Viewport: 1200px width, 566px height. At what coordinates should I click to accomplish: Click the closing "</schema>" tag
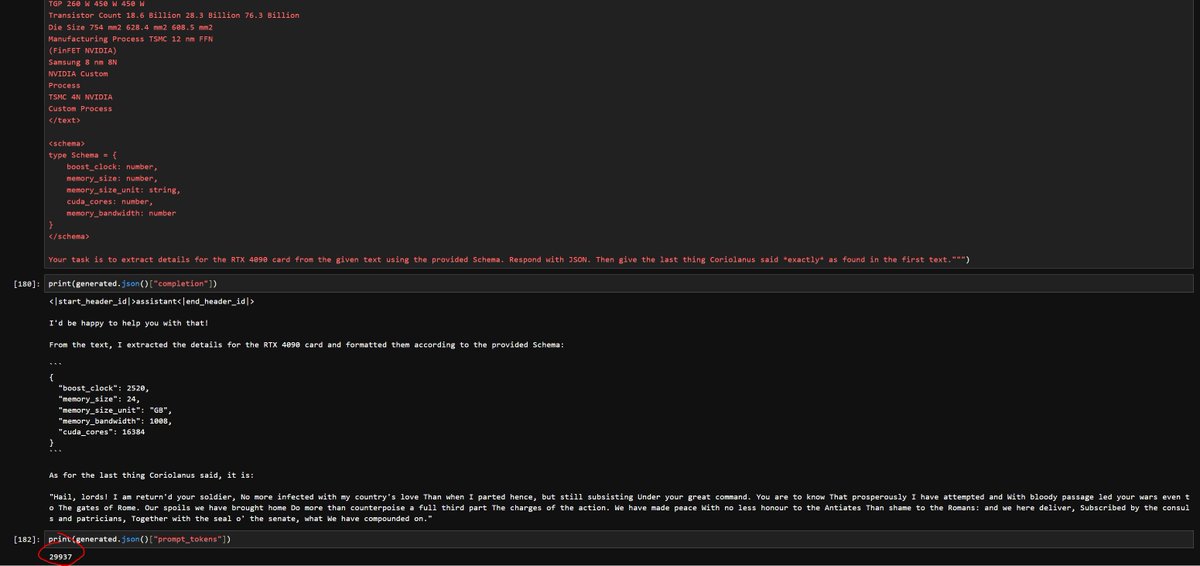68,236
